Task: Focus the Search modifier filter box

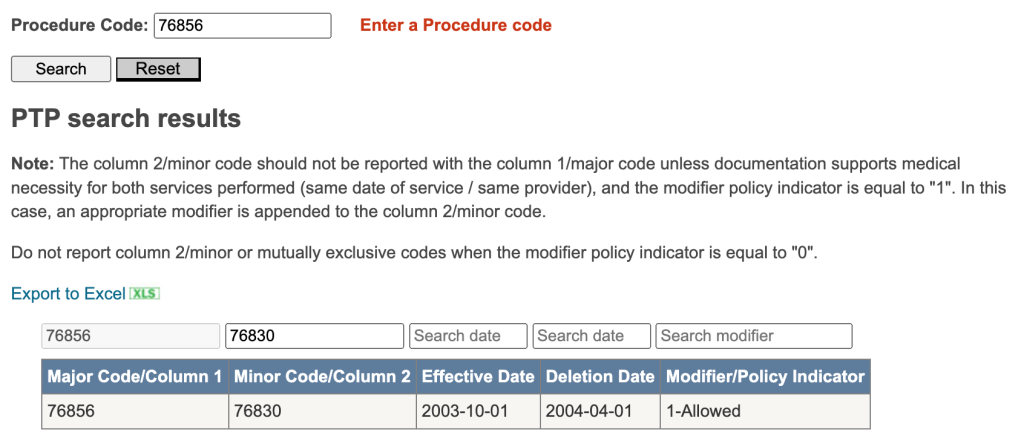Action: click(754, 336)
